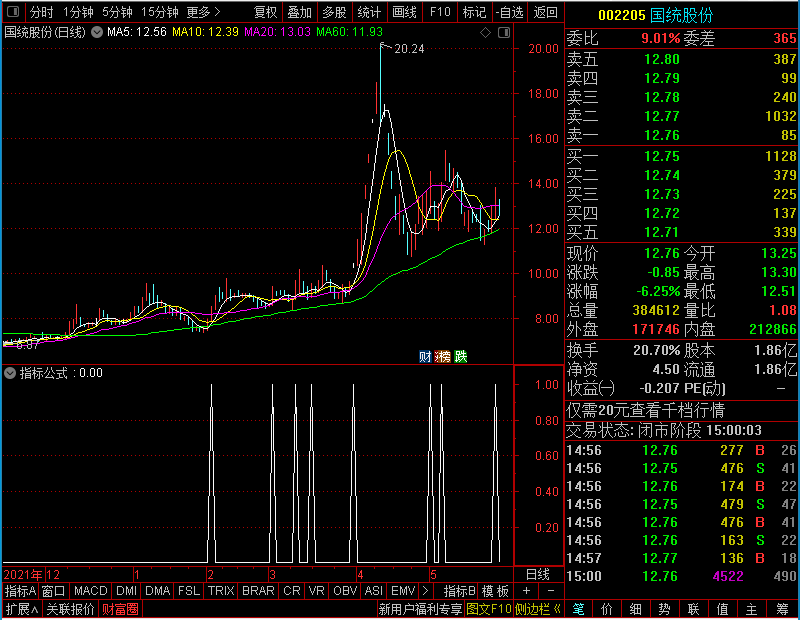Screen dimensions: 800x620
Task: Select the 联 linked tab
Action: click(x=693, y=609)
